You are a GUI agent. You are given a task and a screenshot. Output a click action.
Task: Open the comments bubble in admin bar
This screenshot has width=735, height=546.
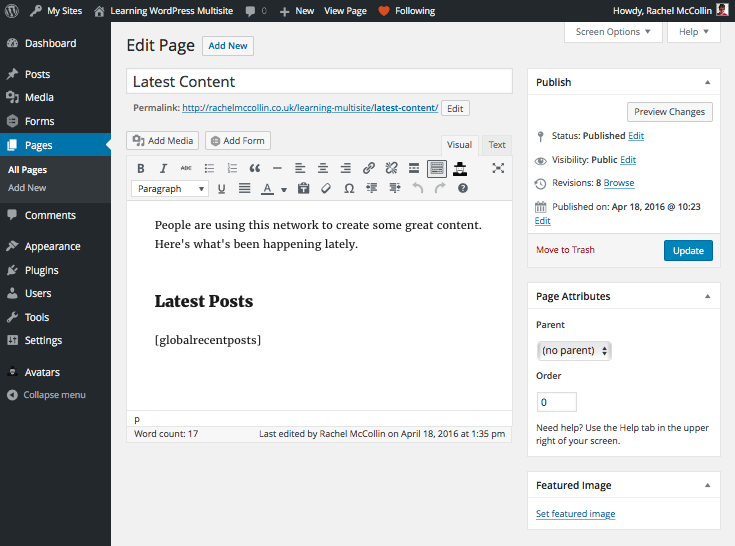(256, 11)
